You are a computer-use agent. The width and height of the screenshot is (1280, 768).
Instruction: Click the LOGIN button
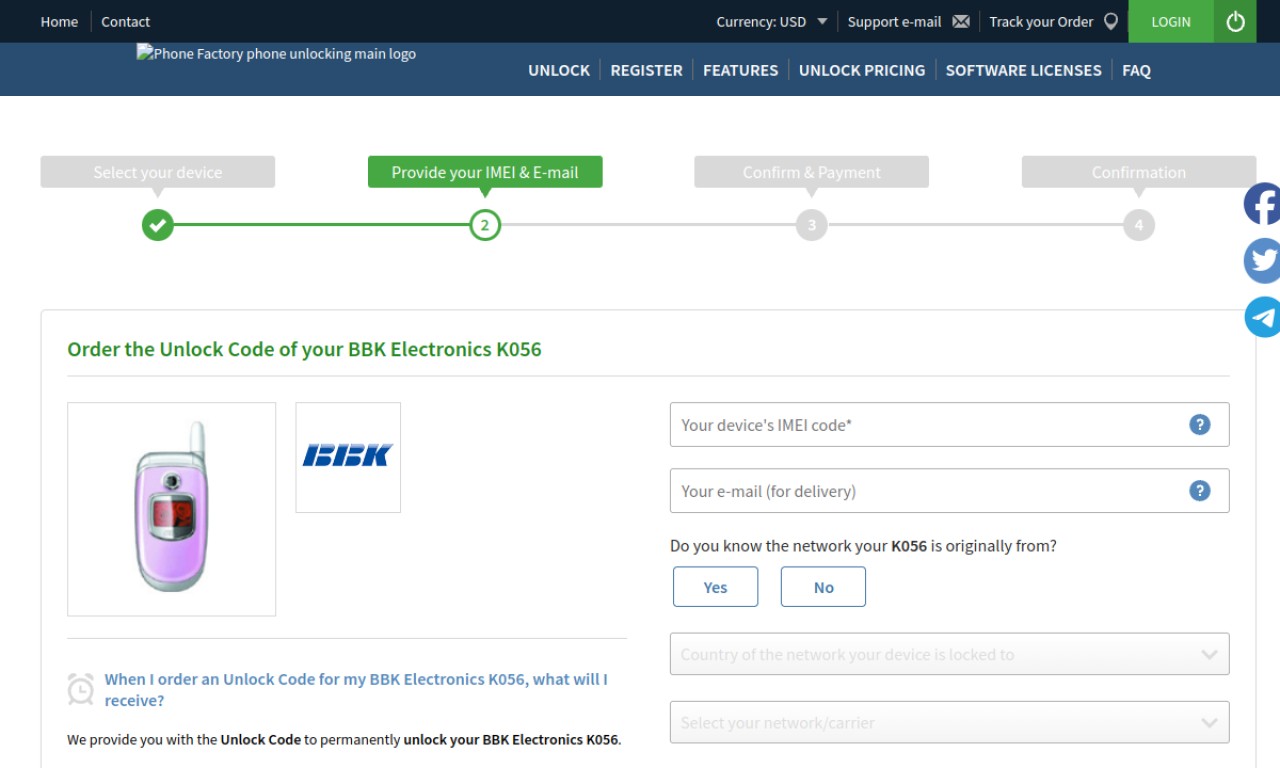click(x=1171, y=21)
